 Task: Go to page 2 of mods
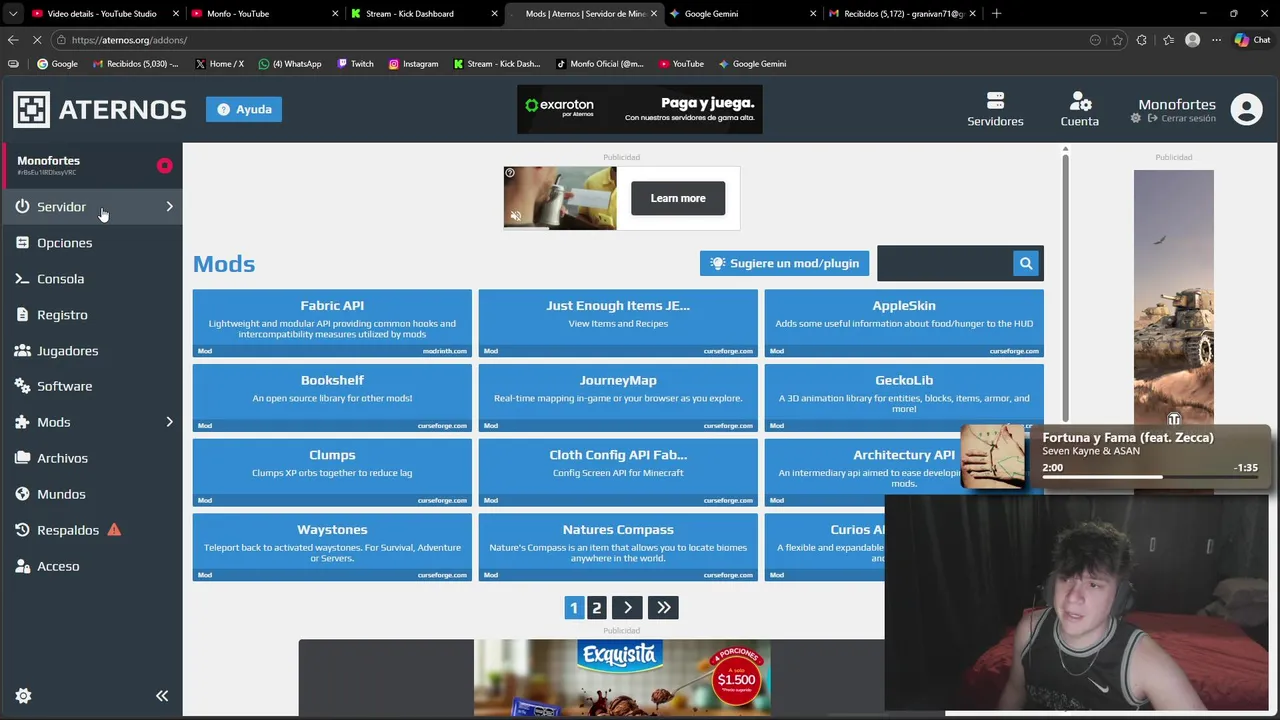pyautogui.click(x=596, y=607)
